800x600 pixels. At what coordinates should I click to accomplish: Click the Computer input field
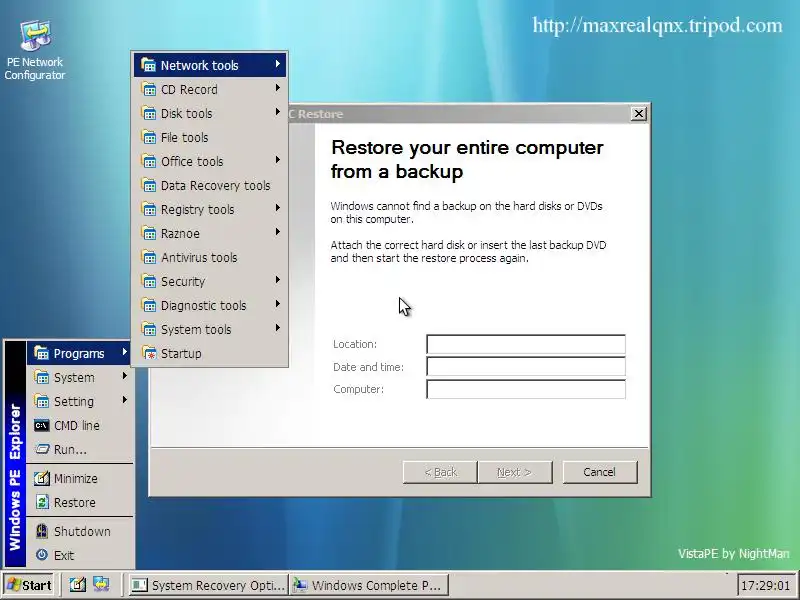[x=526, y=389]
